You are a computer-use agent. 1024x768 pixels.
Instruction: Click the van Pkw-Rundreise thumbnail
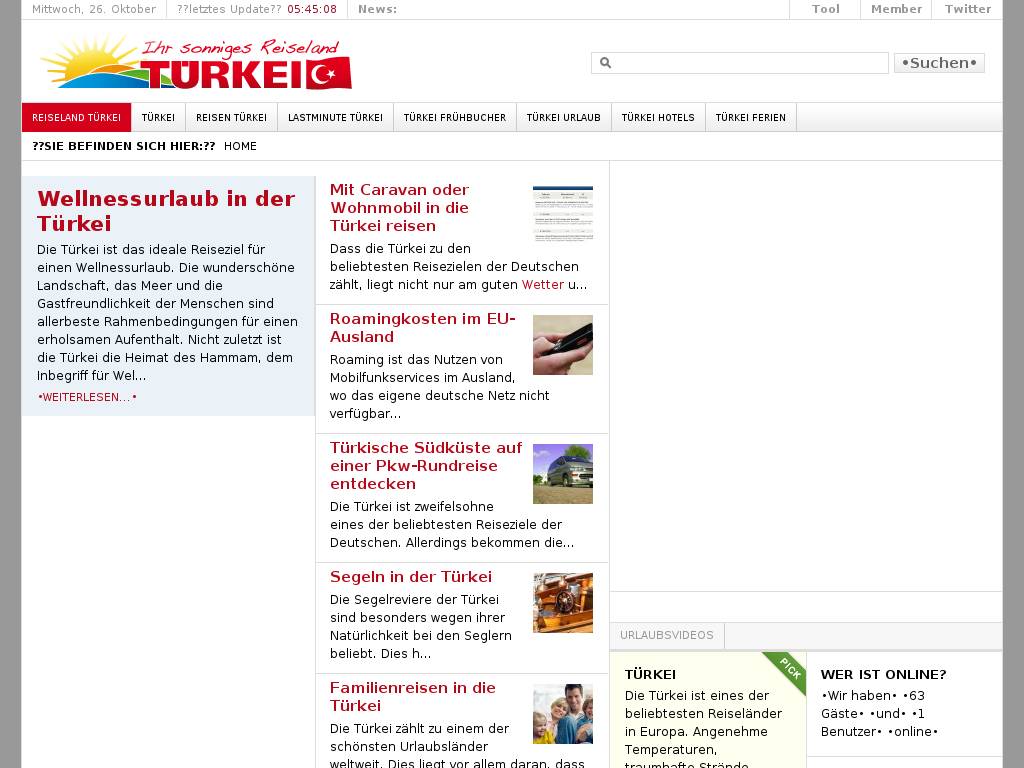point(562,473)
